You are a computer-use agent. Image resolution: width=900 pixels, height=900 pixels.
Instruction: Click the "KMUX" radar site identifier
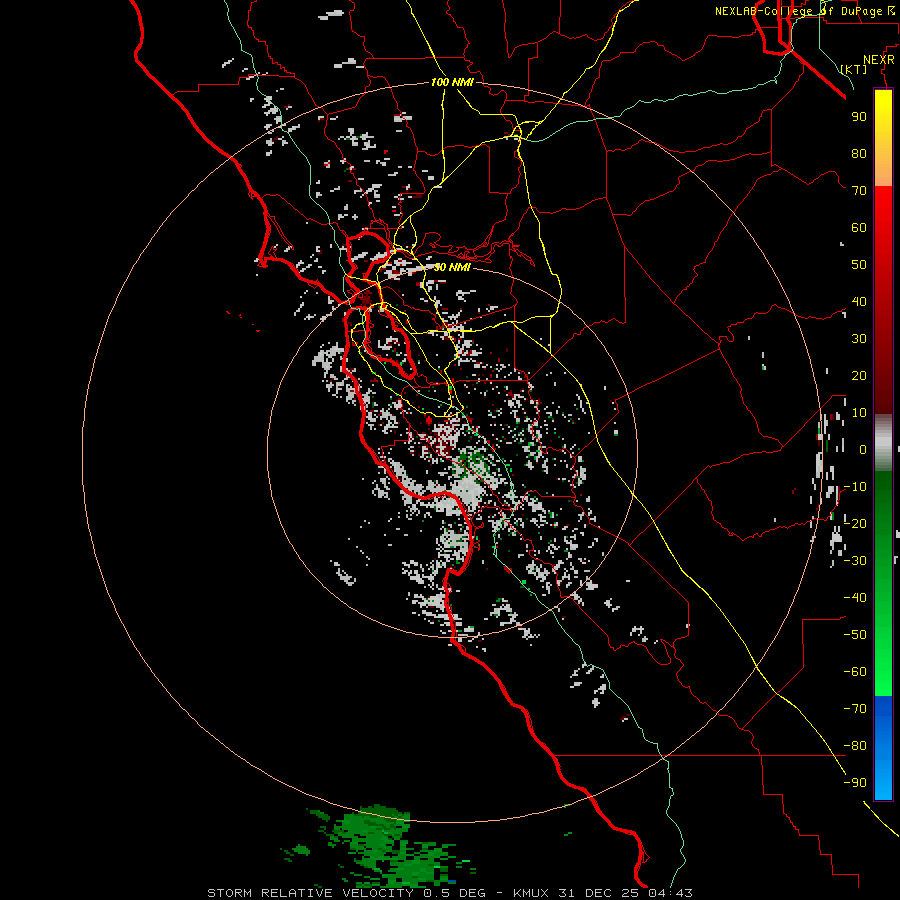tap(531, 893)
